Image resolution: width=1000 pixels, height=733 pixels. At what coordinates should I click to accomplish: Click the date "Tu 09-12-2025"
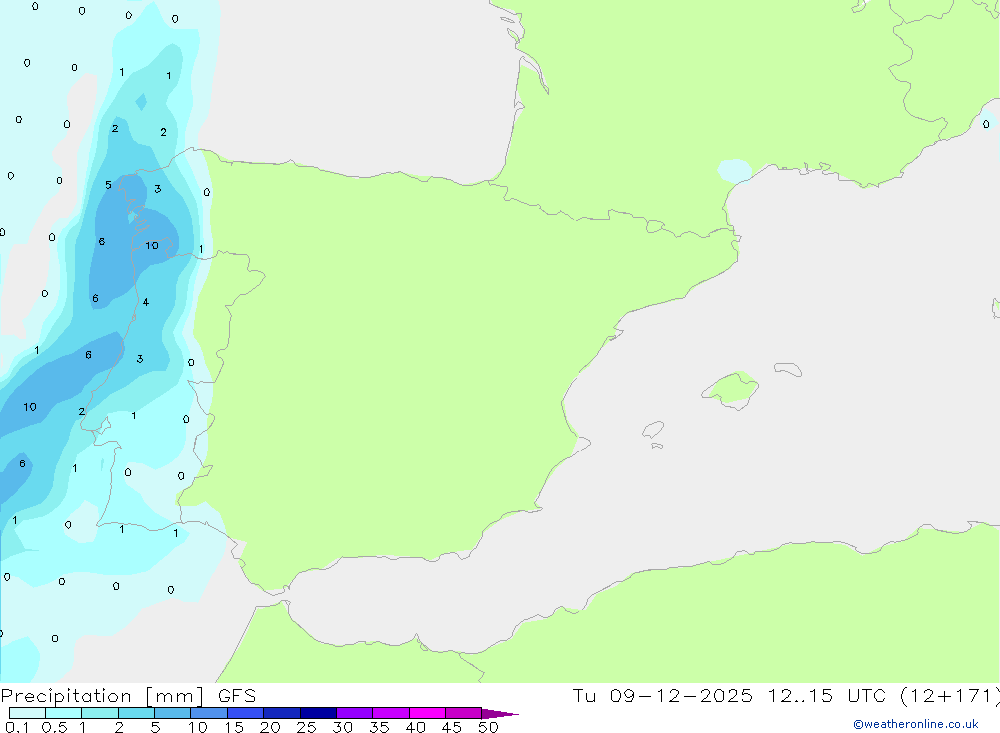tap(662, 695)
